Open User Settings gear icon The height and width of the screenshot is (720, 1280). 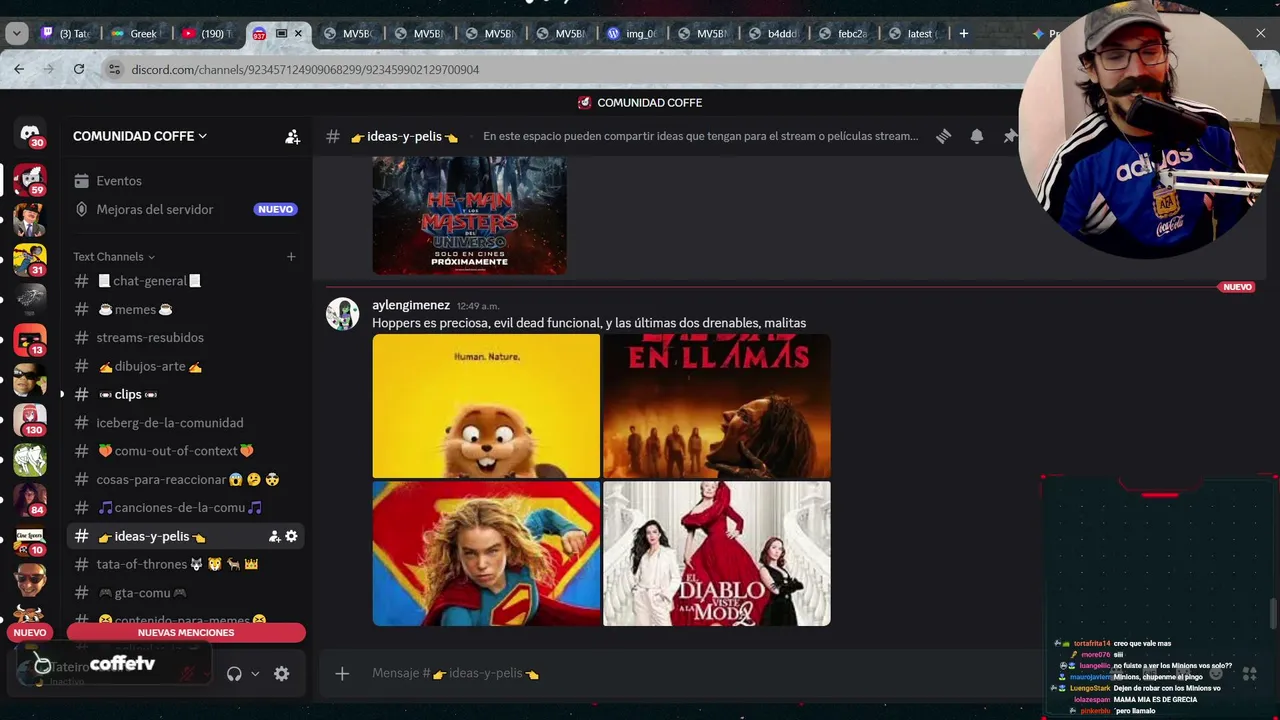(282, 674)
